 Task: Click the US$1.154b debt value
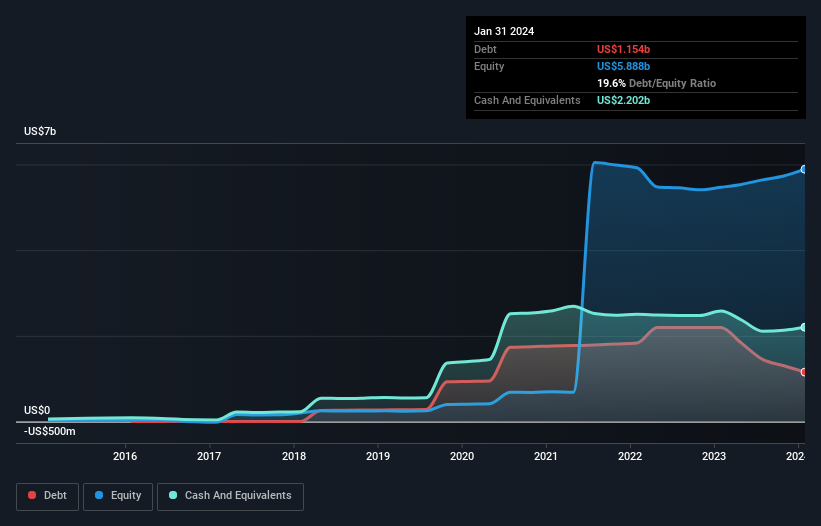623,49
